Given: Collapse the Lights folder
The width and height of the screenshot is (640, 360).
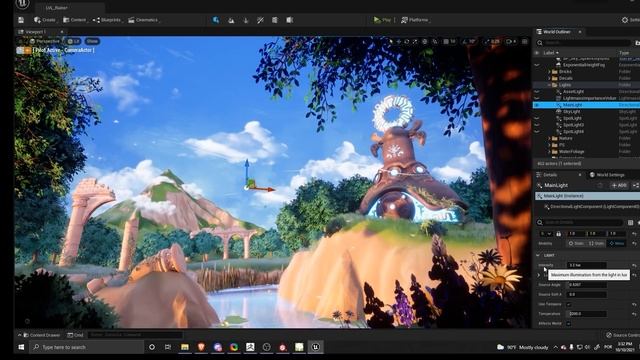Looking at the screenshot, I should [549, 85].
